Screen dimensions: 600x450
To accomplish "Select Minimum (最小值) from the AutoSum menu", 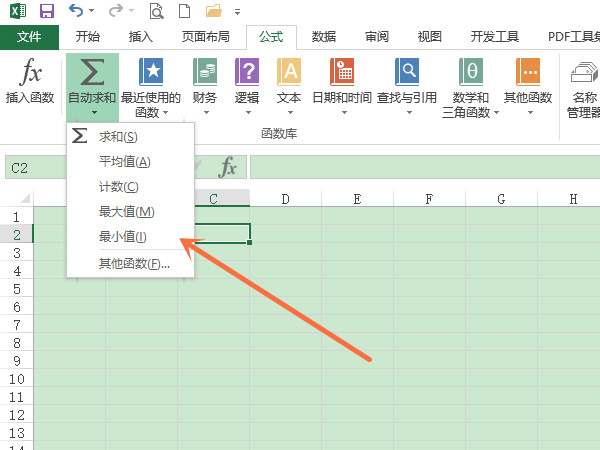I will point(122,237).
